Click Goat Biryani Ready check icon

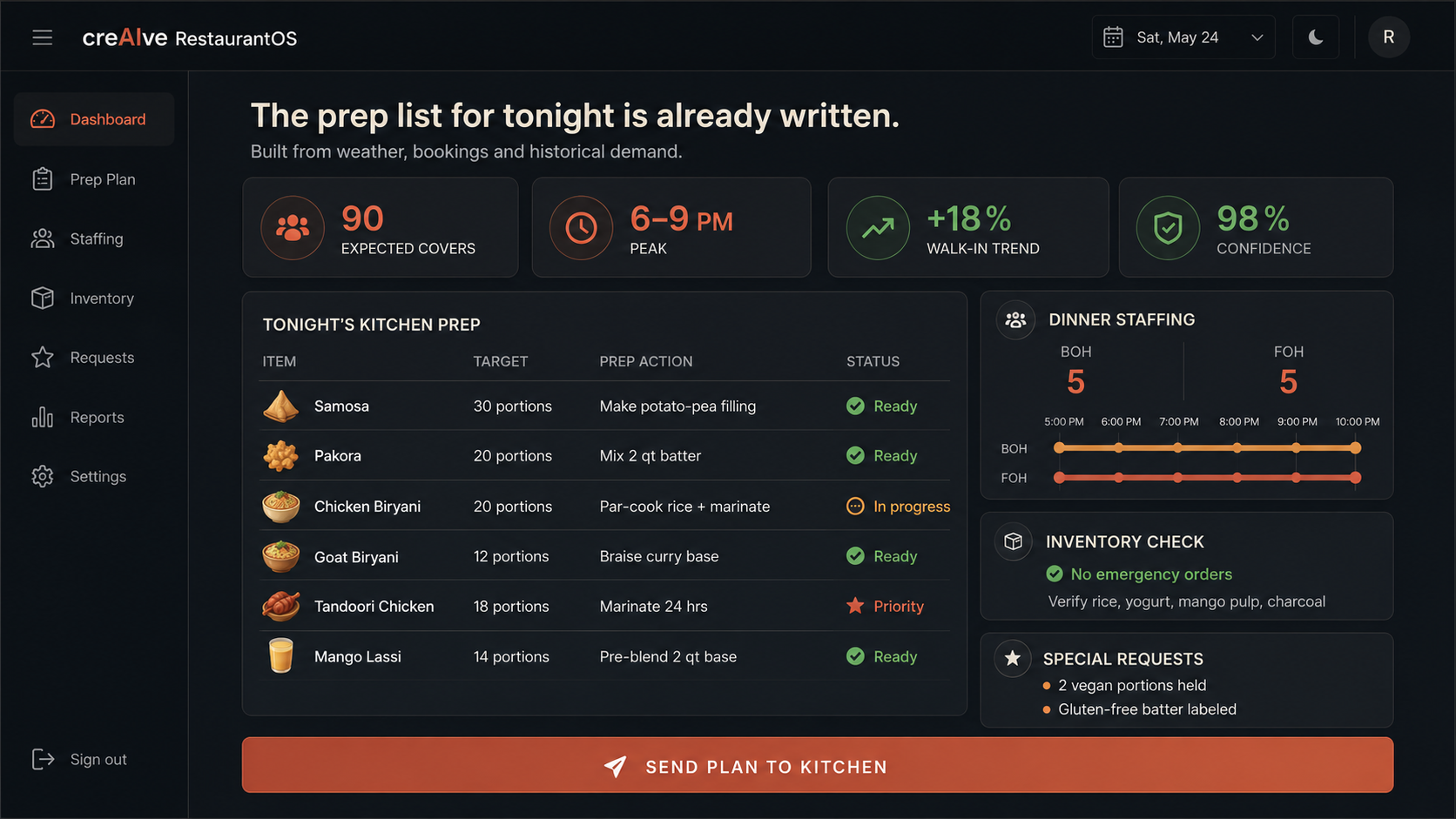pyautogui.click(x=855, y=556)
